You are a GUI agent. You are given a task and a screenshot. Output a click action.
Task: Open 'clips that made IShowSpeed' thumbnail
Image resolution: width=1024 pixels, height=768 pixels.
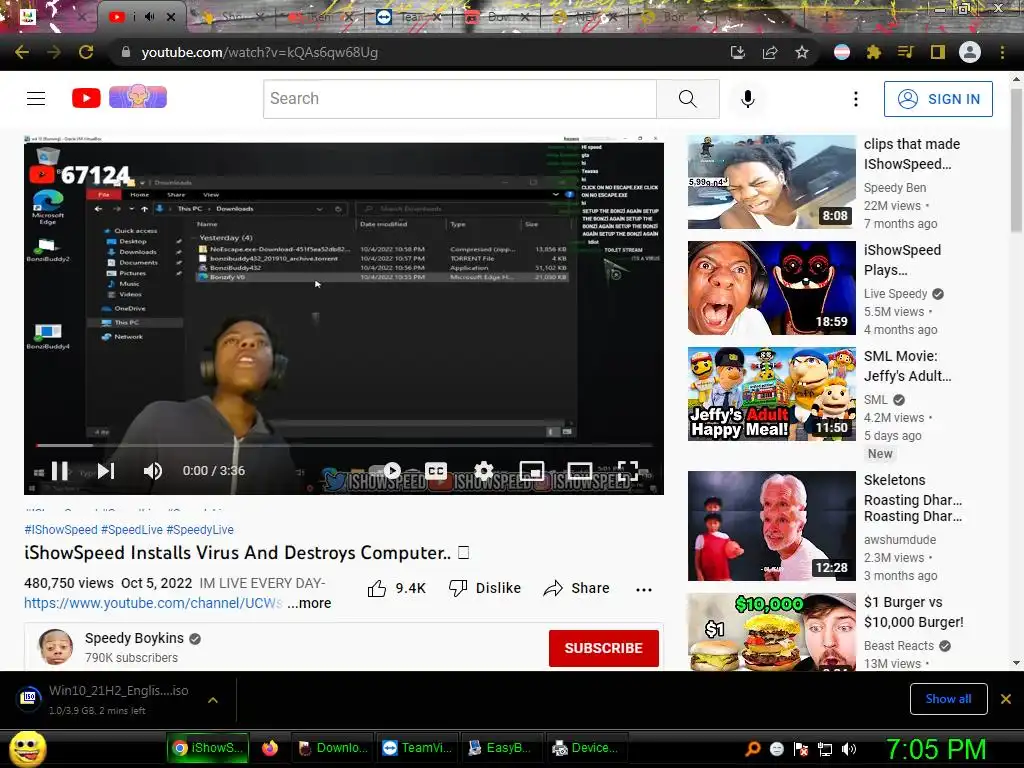[x=771, y=182]
